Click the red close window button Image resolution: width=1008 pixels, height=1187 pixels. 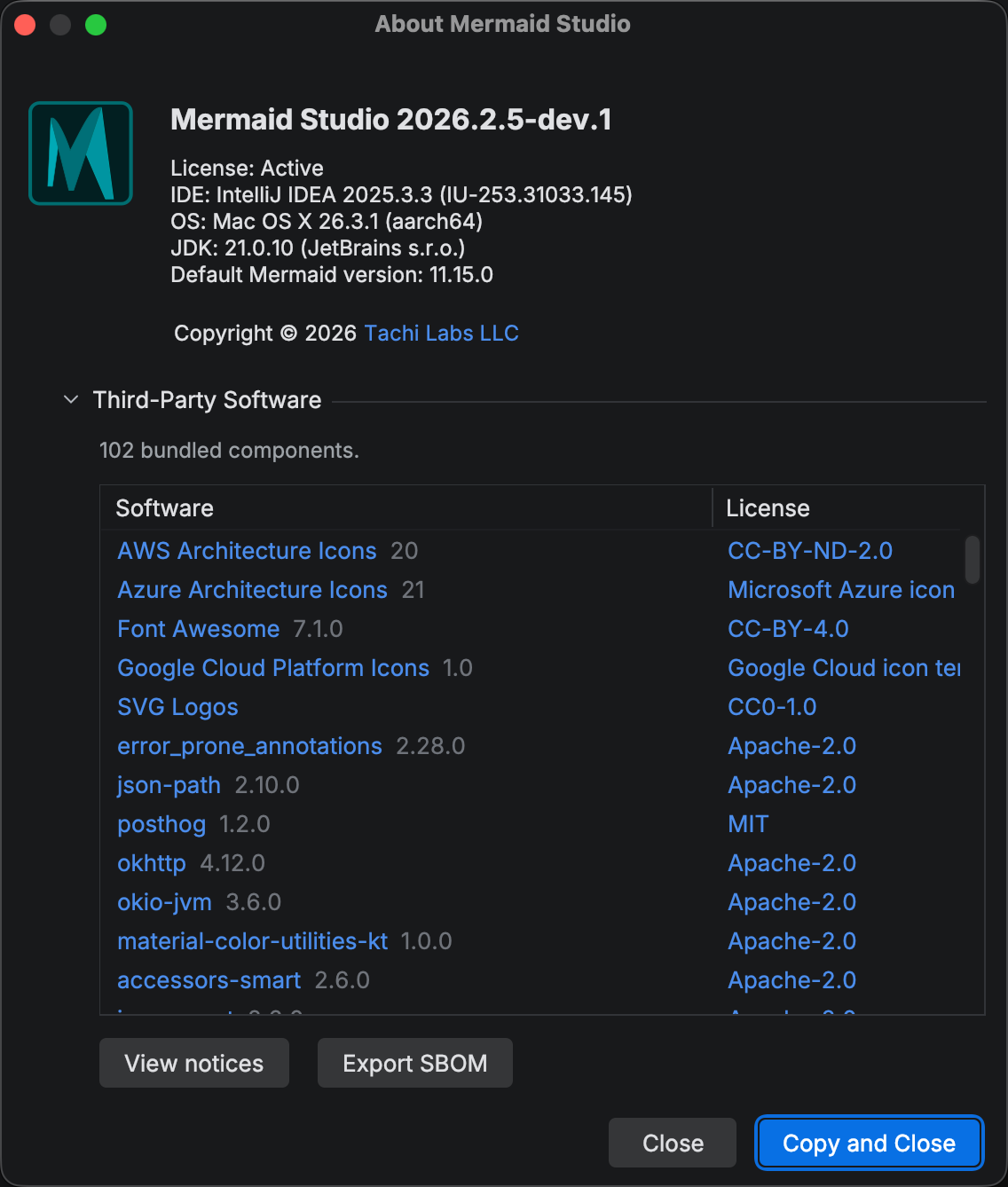coord(25,25)
